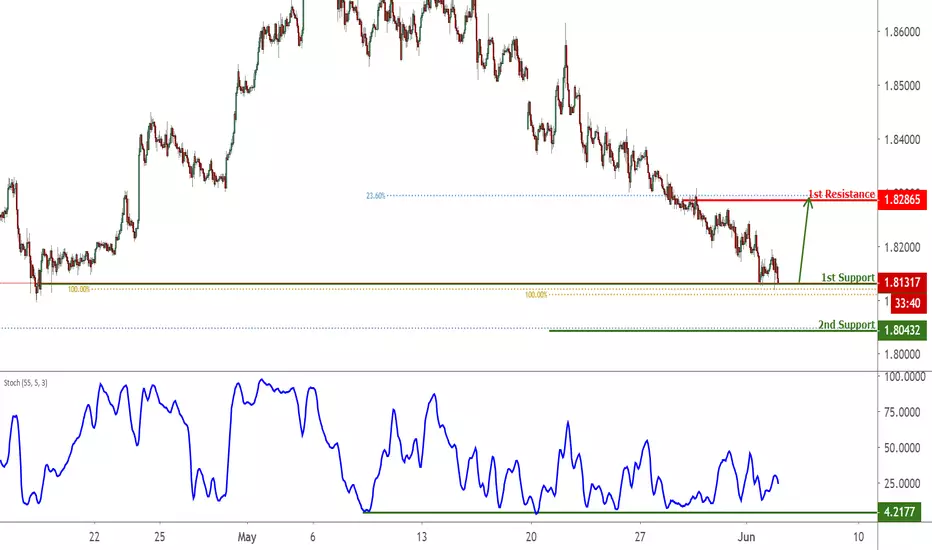The width and height of the screenshot is (932, 550).
Task: Click the 1.82865 resistance price tag
Action: [902, 200]
